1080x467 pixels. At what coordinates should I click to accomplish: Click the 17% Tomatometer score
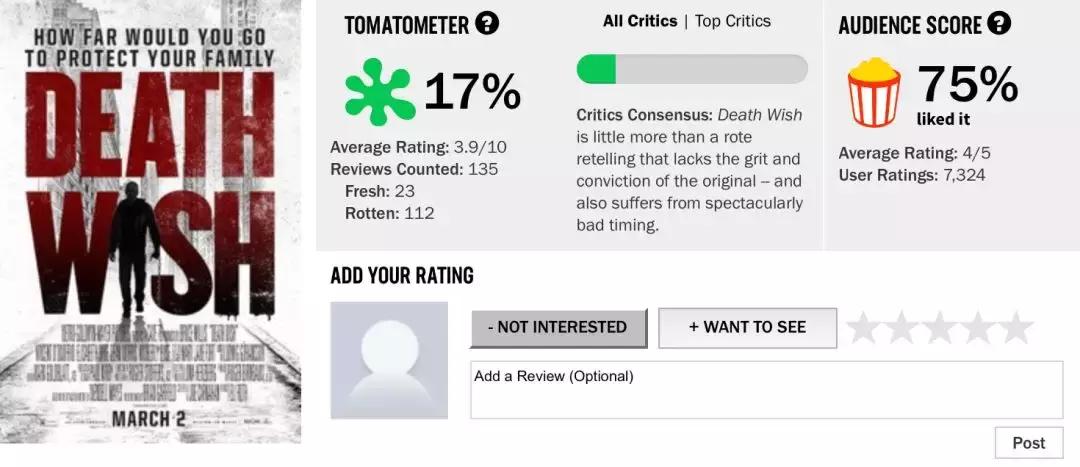[472, 92]
